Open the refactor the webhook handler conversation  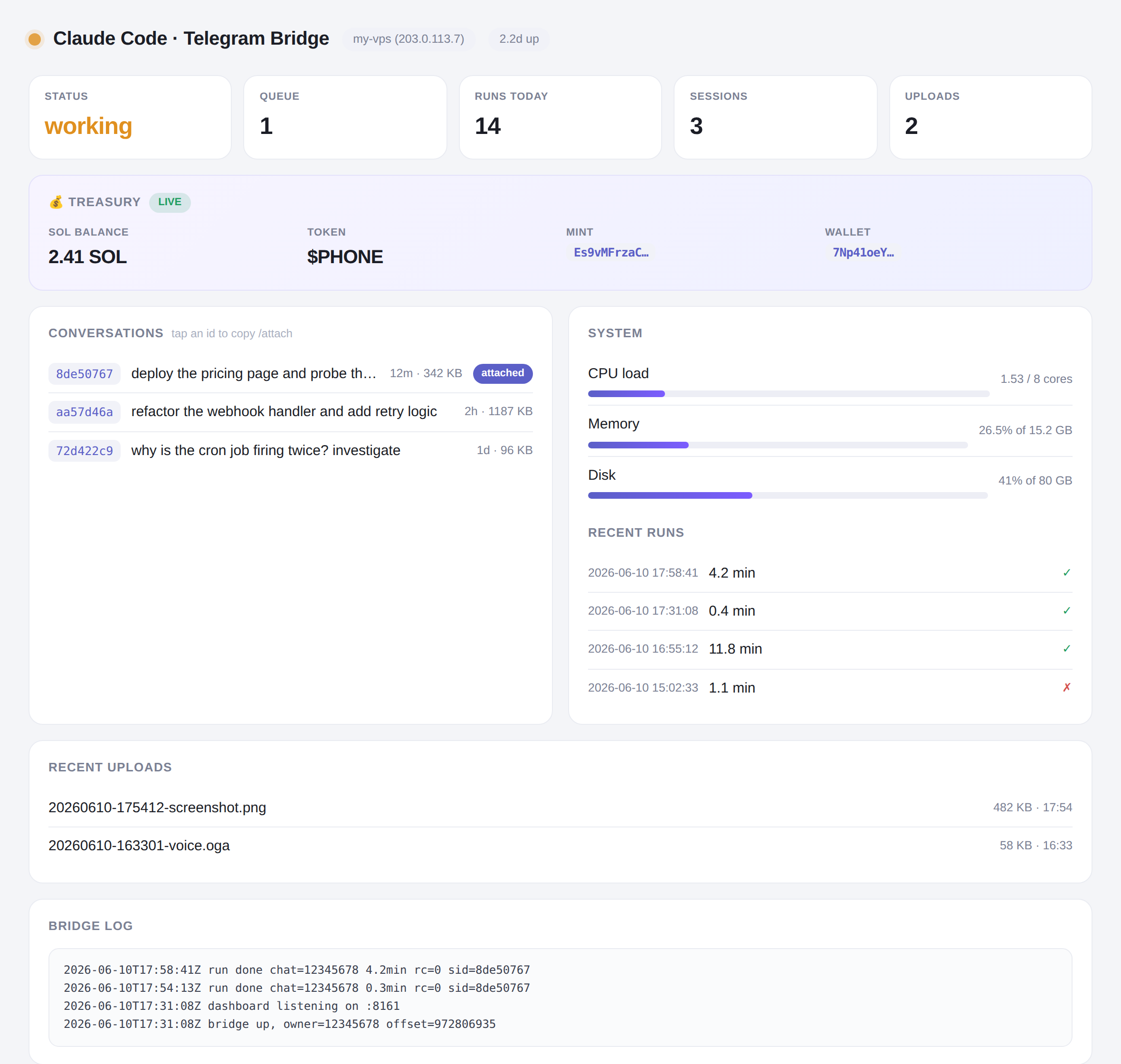pos(284,411)
